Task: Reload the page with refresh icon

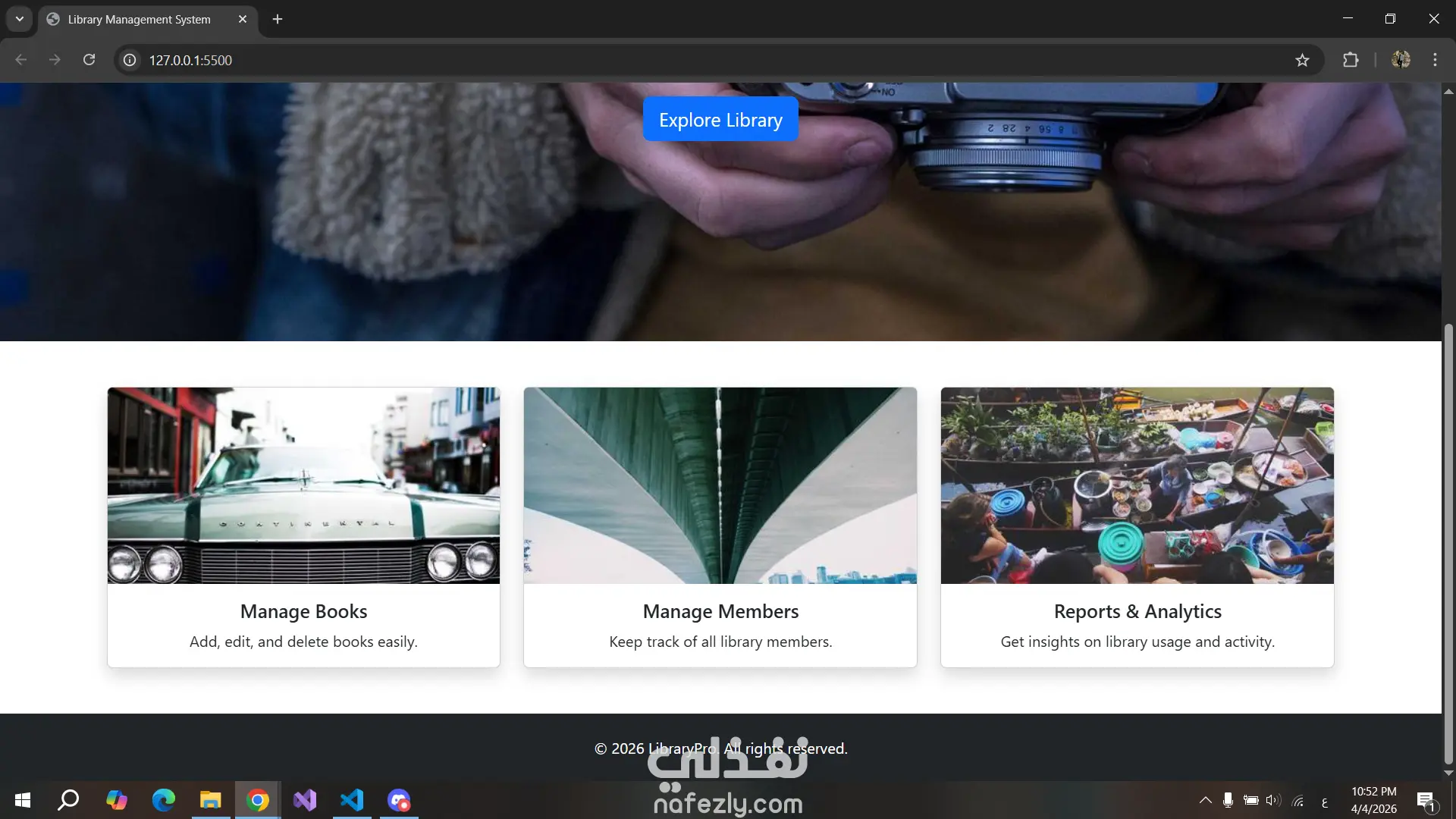Action: [x=89, y=60]
